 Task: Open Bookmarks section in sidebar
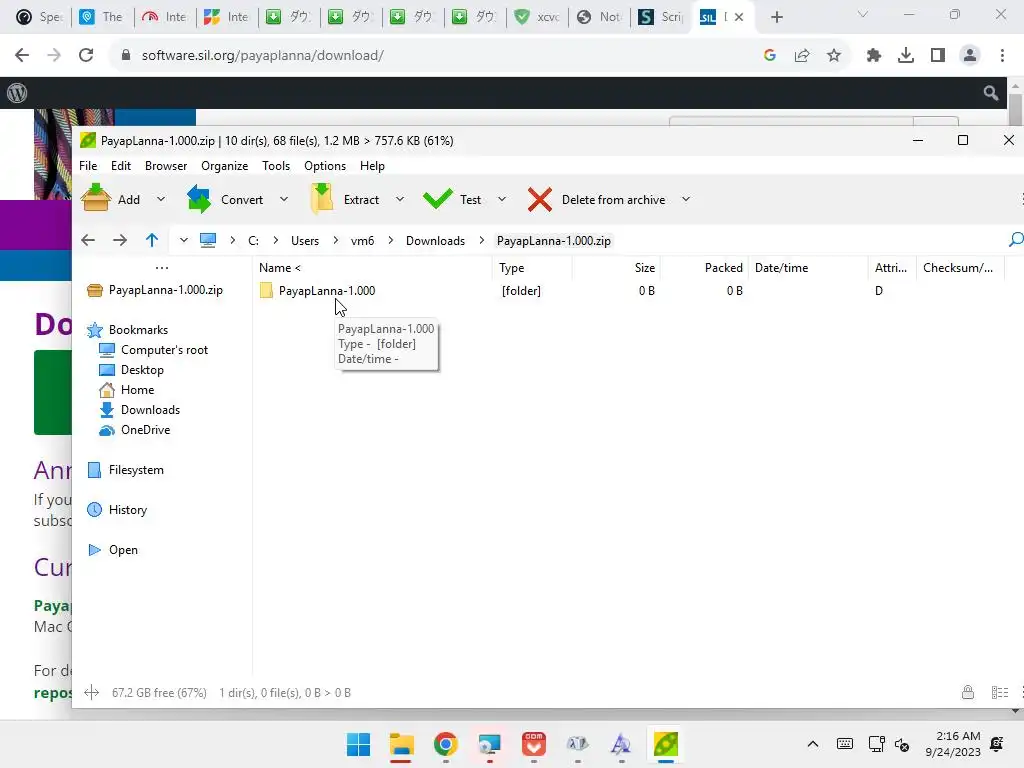(138, 330)
